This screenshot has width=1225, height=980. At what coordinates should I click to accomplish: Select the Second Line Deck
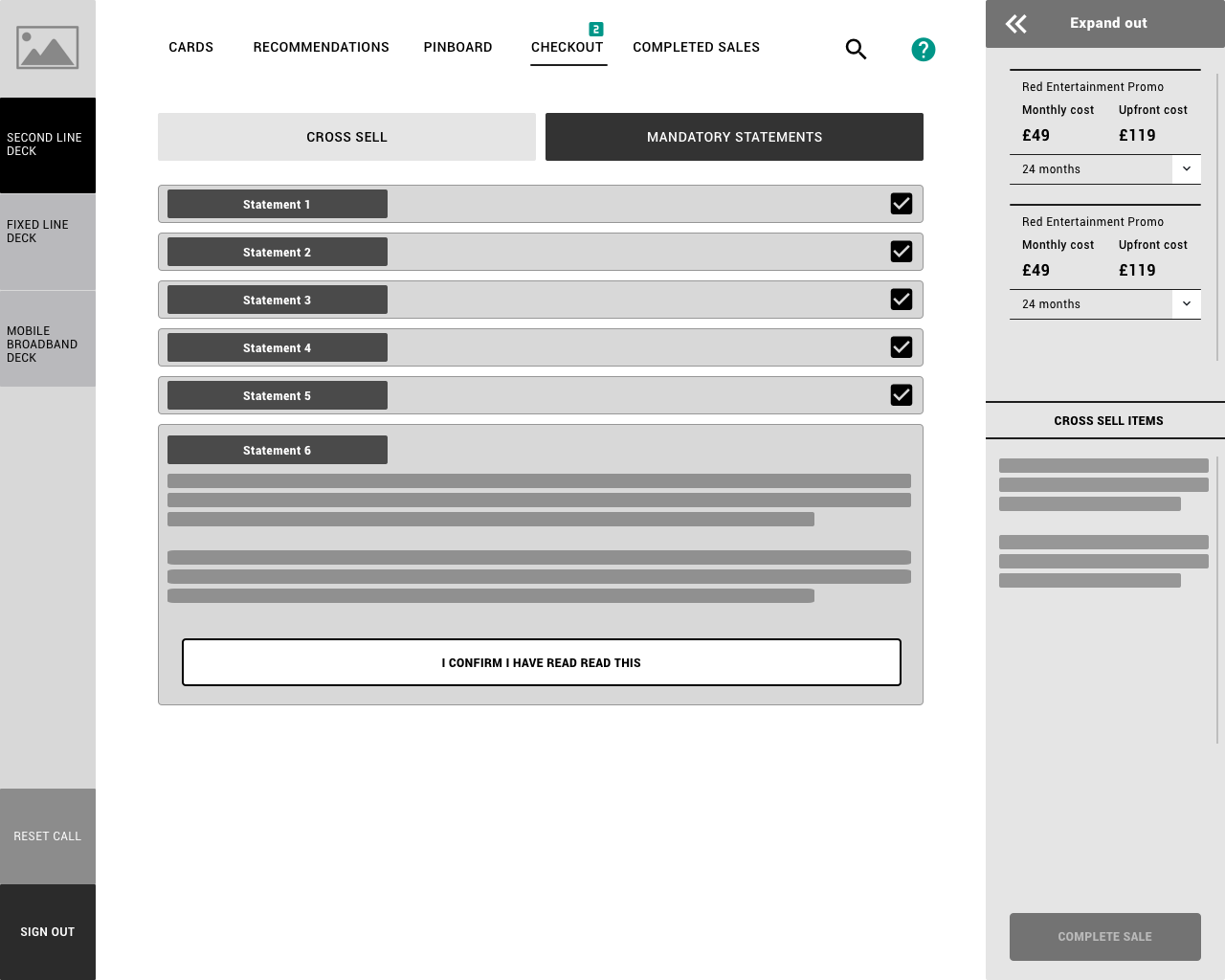point(48,145)
